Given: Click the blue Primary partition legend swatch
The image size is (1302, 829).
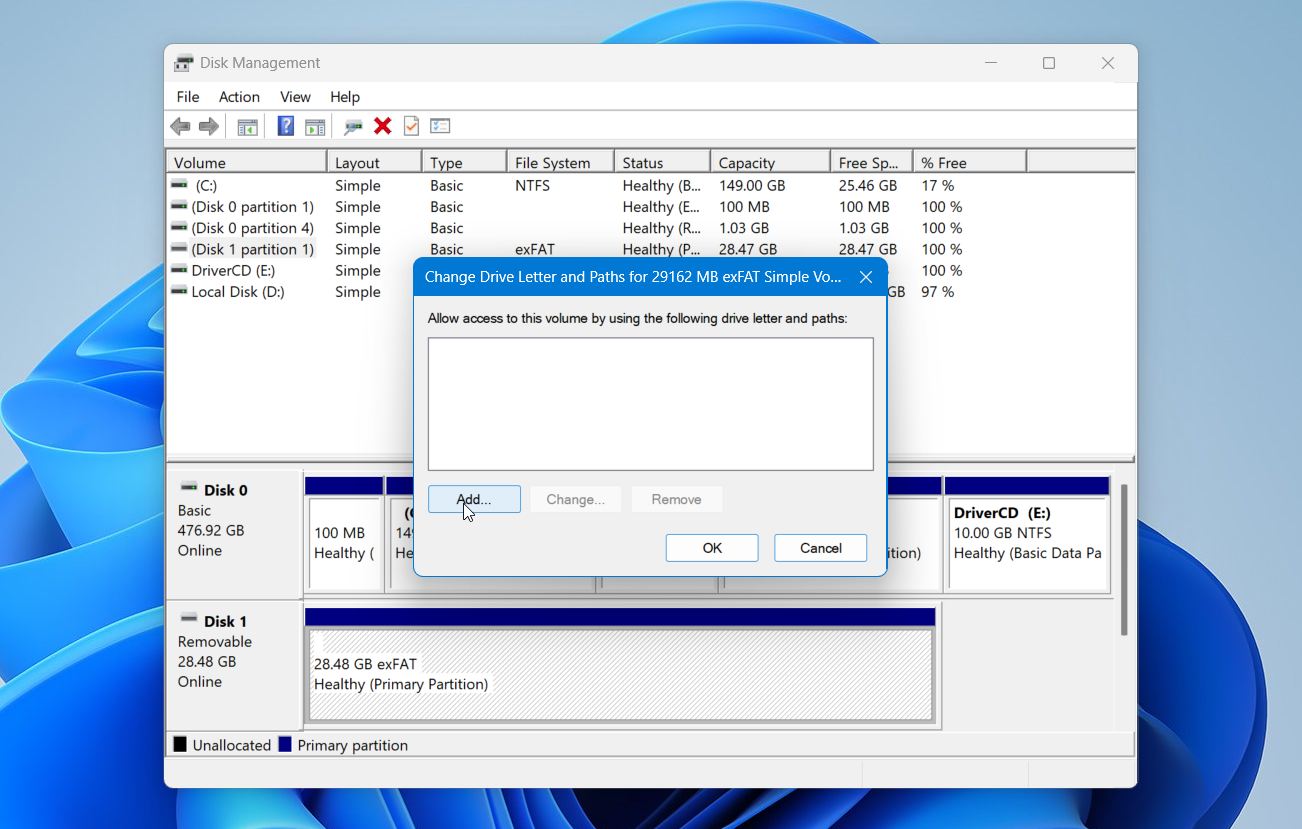Looking at the screenshot, I should (x=285, y=744).
